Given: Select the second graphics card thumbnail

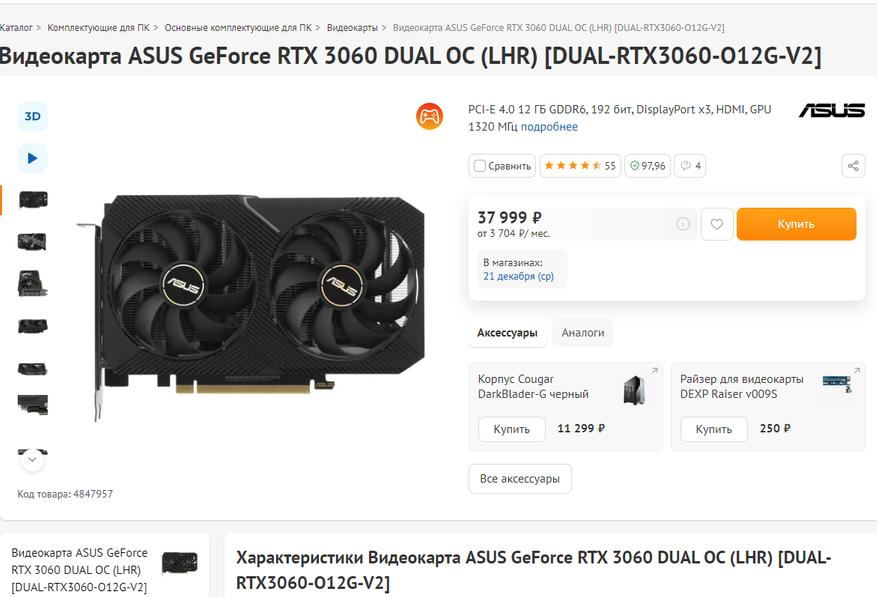Looking at the screenshot, I should 32,242.
